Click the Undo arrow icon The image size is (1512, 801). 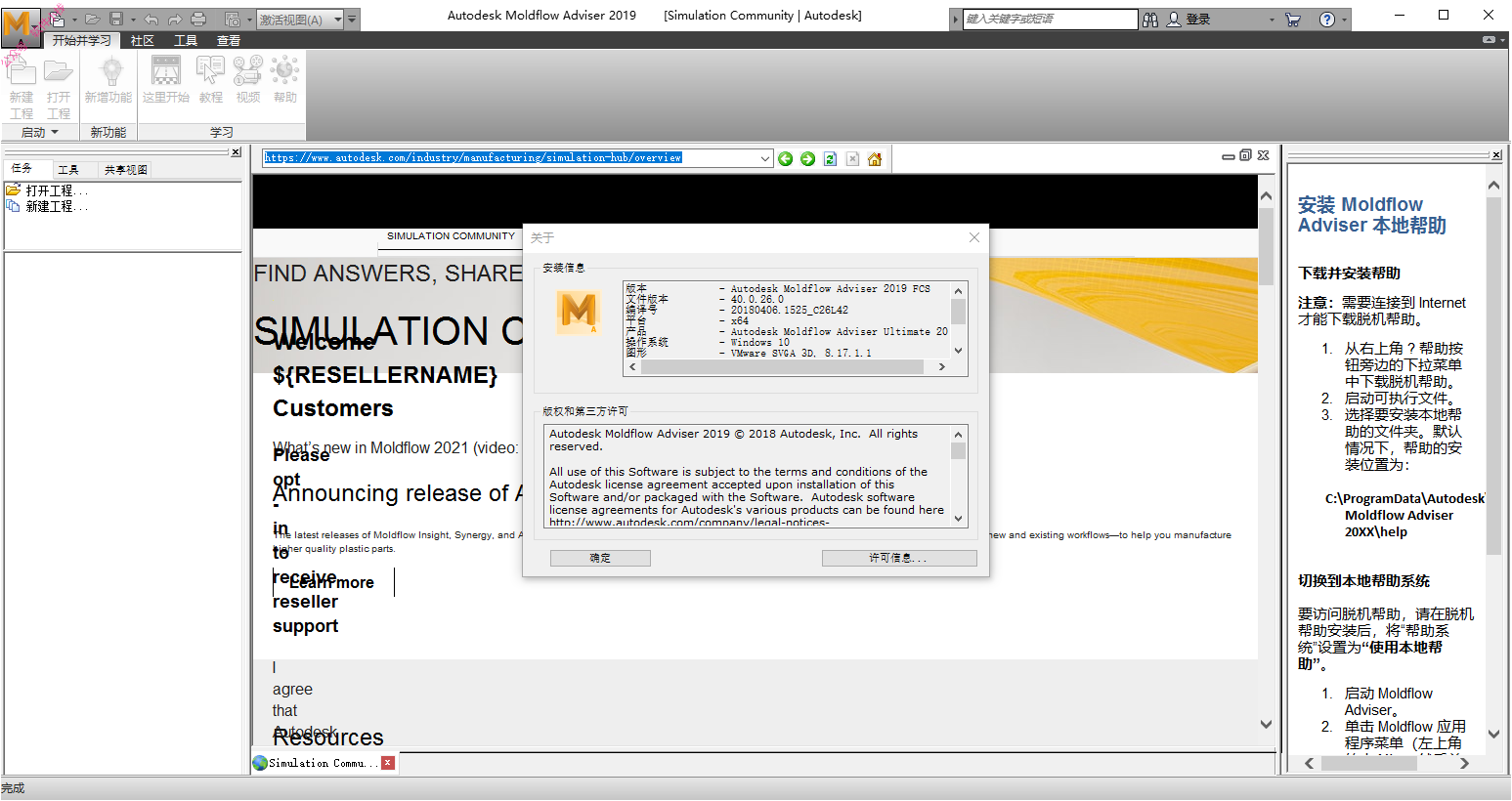click(151, 19)
